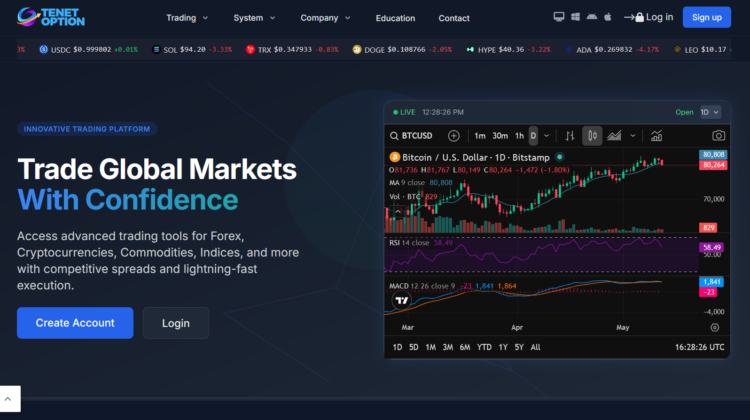750x420 pixels.
Task: Open the Apple download icon
Action: 607,17
